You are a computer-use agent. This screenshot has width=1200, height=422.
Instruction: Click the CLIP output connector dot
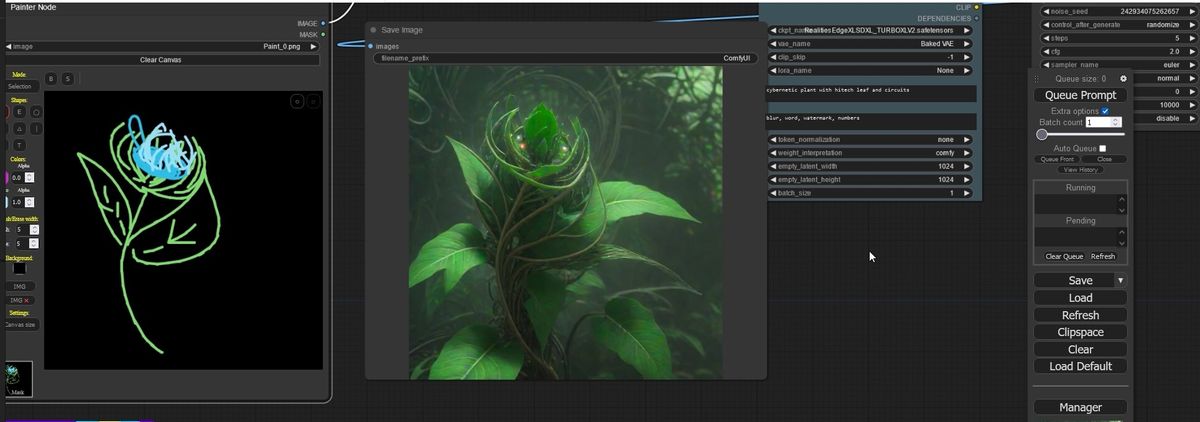[x=976, y=7]
